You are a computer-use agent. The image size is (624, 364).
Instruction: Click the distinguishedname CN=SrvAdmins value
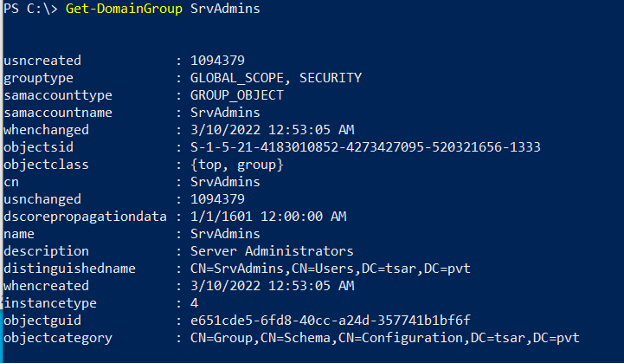click(330, 269)
